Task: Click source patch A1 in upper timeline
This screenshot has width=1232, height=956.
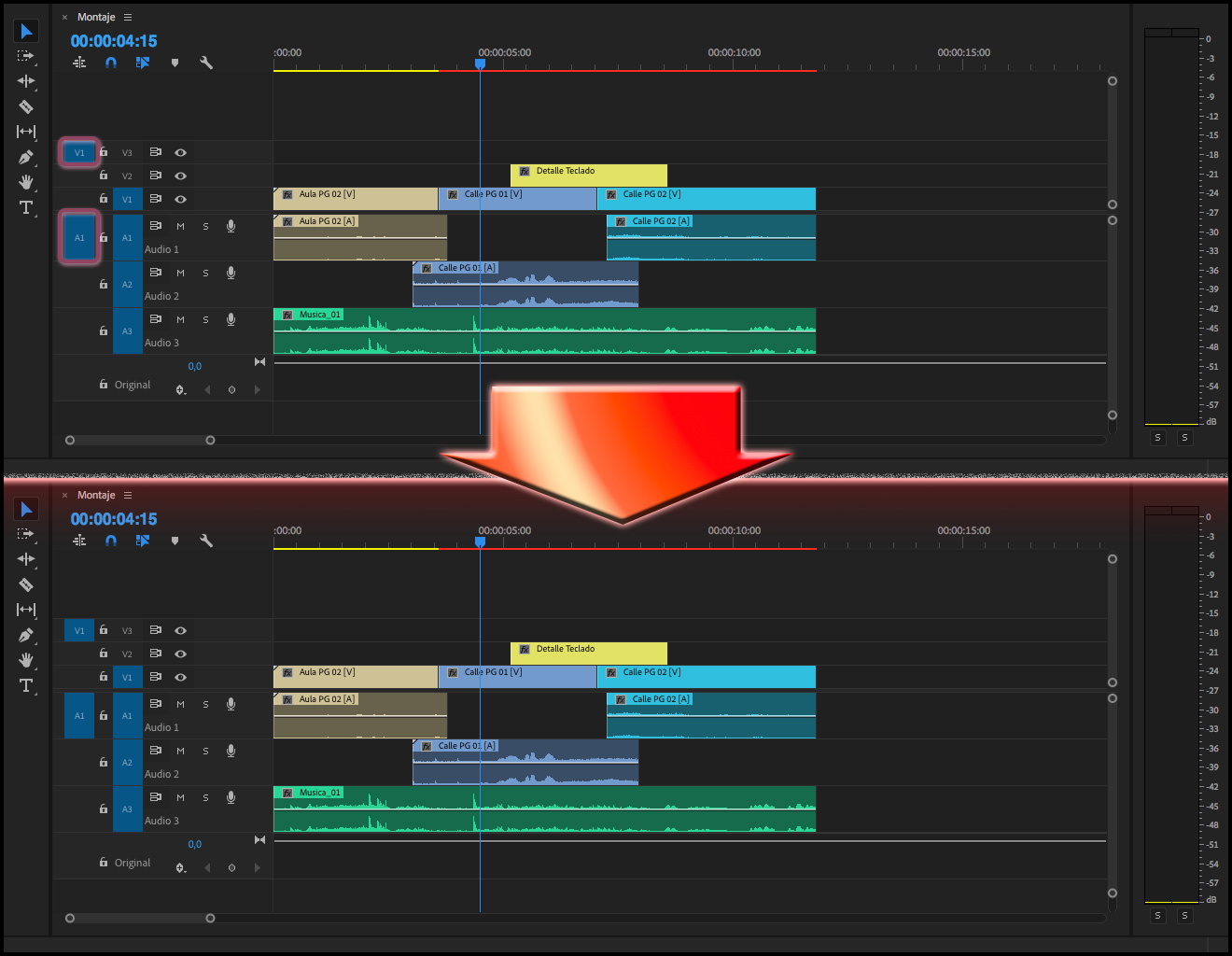Action: click(79, 237)
